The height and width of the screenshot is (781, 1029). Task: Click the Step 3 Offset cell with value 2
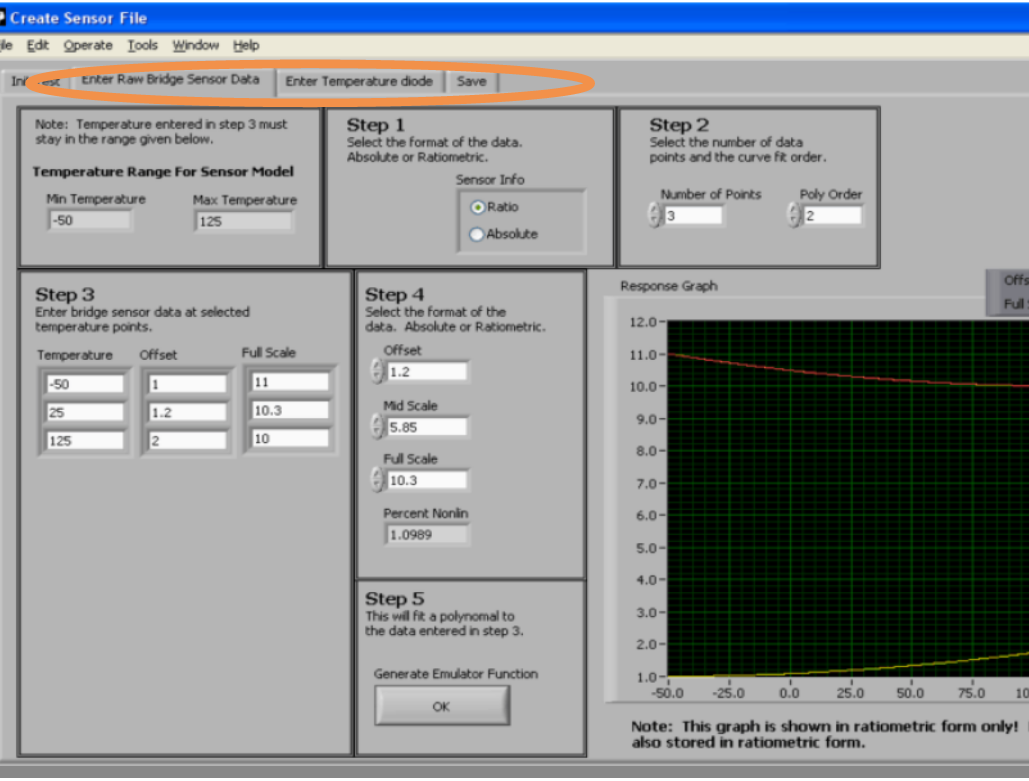(x=187, y=440)
